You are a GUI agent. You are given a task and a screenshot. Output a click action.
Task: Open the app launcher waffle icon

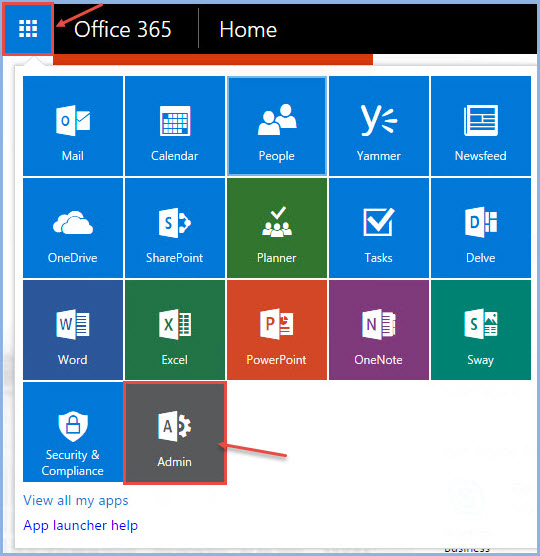click(x=28, y=29)
